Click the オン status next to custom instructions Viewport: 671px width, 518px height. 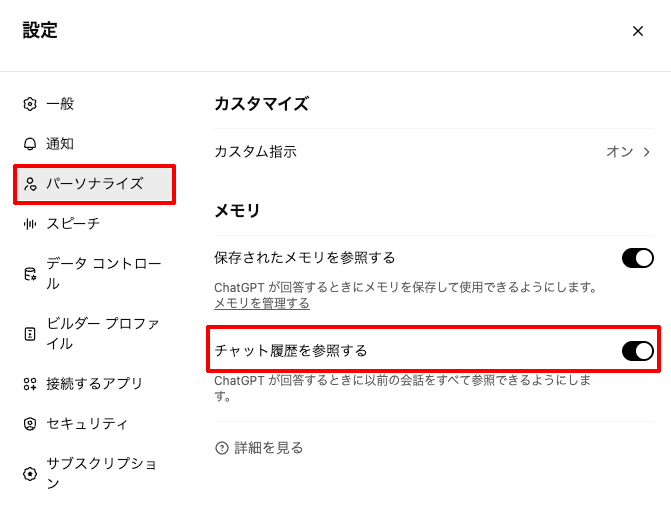pyautogui.click(x=619, y=152)
